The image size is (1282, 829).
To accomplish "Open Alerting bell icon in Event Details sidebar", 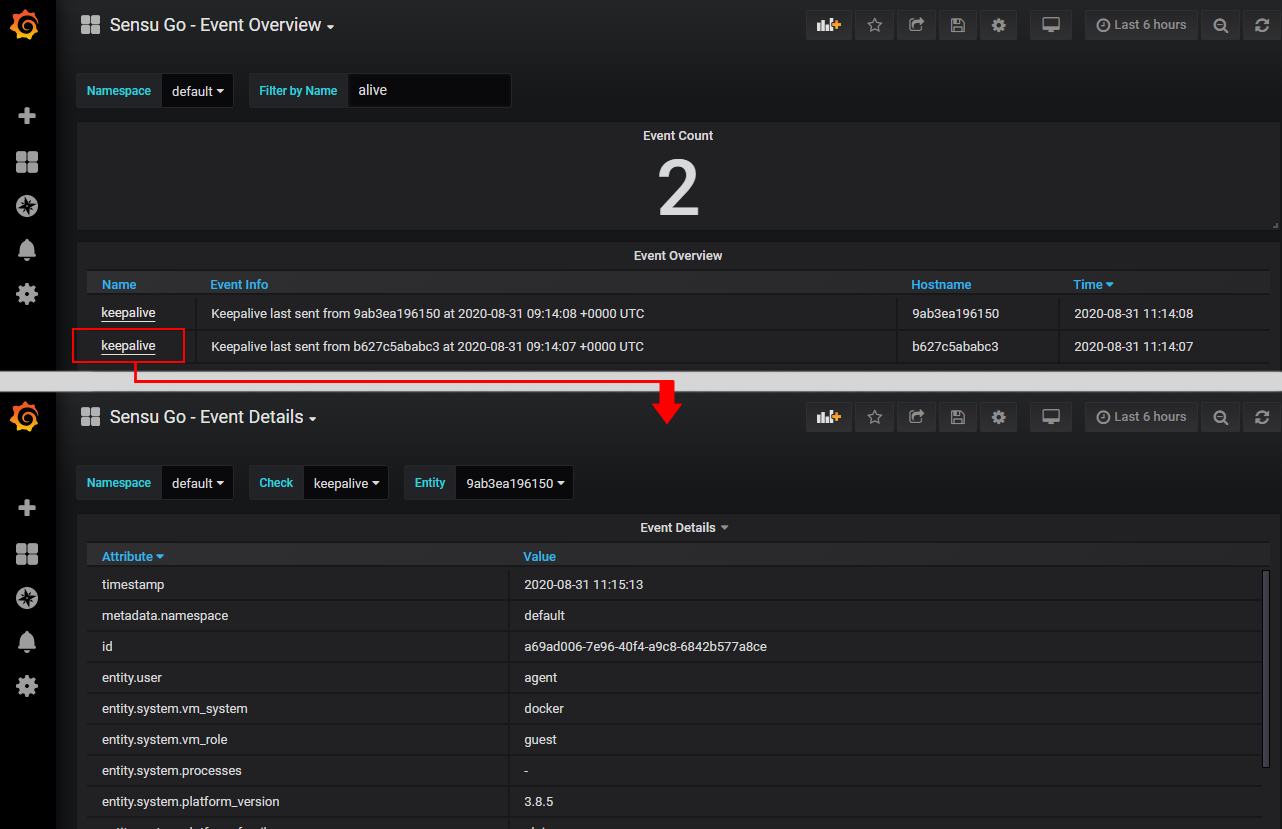I will click(x=27, y=642).
